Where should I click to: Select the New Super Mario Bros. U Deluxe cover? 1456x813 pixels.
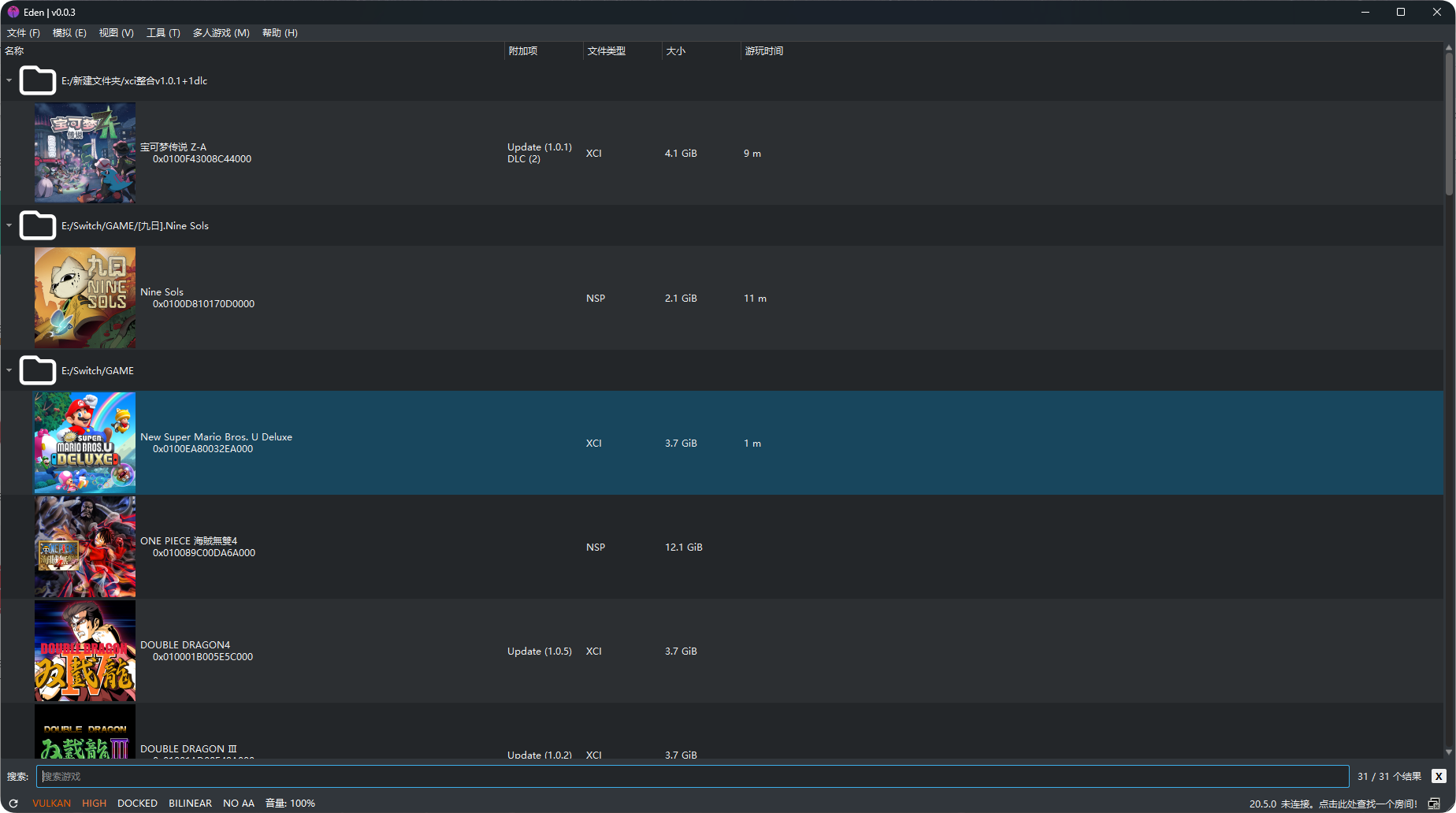85,443
